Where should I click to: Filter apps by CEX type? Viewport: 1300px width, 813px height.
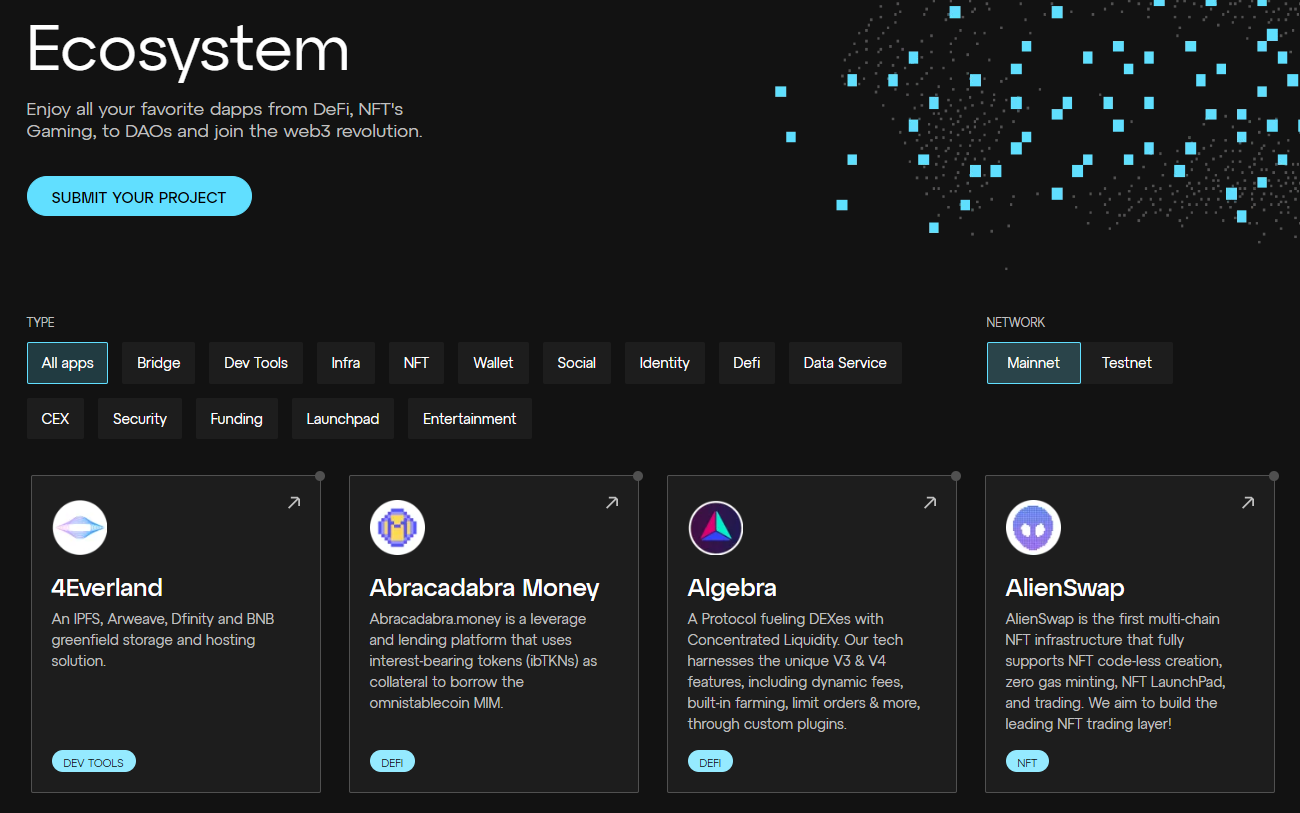[x=55, y=419]
